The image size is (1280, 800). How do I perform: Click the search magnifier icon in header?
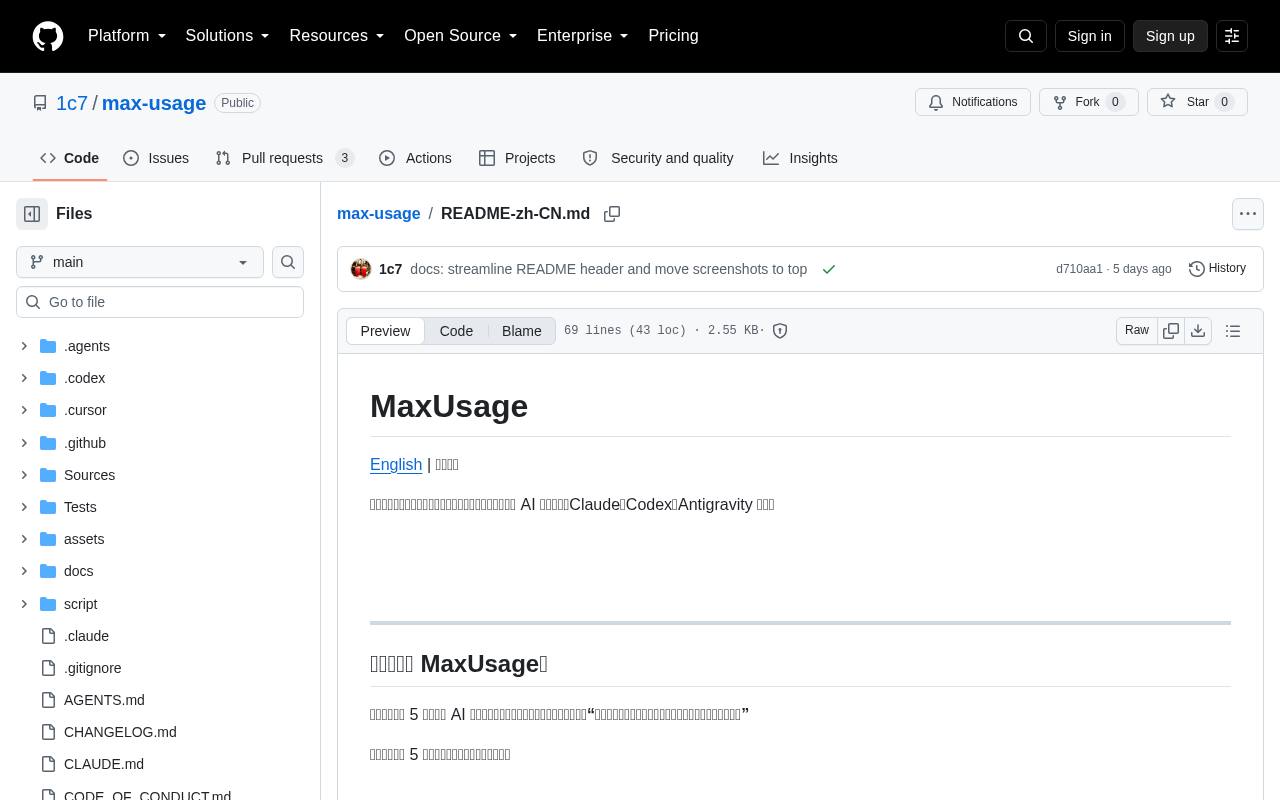click(1026, 36)
